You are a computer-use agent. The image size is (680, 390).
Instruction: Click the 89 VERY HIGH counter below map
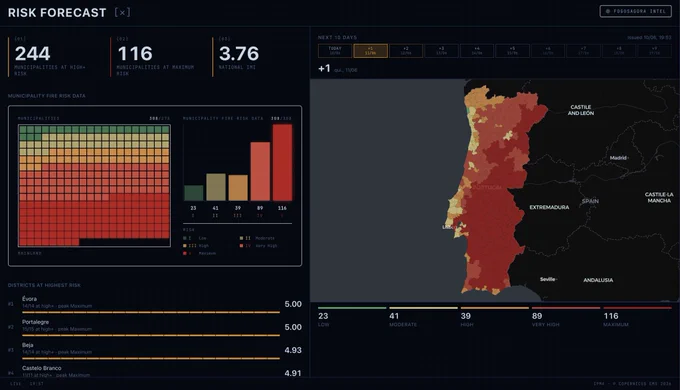566,318
